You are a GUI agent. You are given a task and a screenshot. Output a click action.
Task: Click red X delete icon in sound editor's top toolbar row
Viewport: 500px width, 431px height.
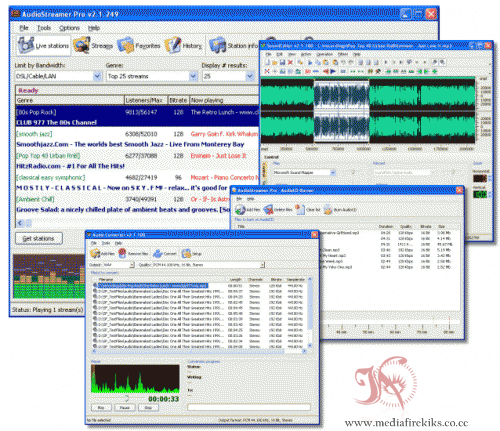coord(290,62)
